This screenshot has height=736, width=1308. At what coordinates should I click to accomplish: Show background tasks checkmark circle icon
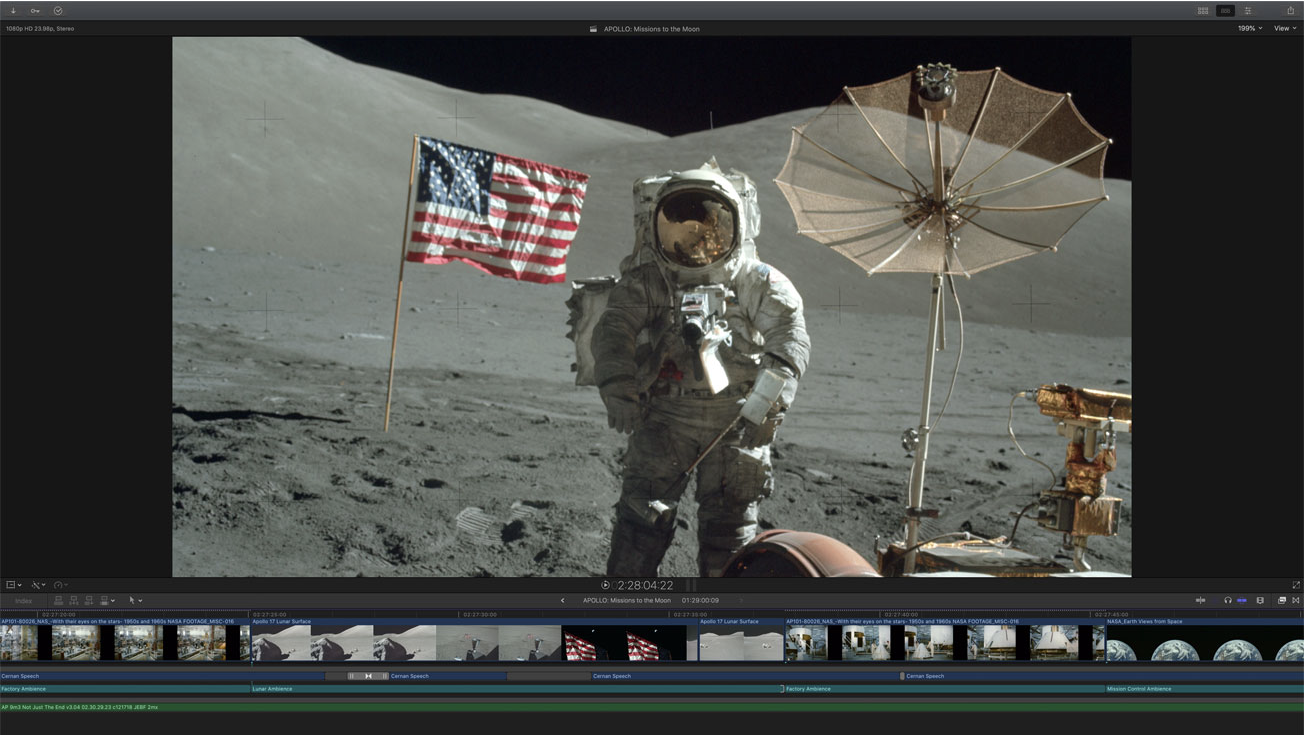(x=58, y=11)
